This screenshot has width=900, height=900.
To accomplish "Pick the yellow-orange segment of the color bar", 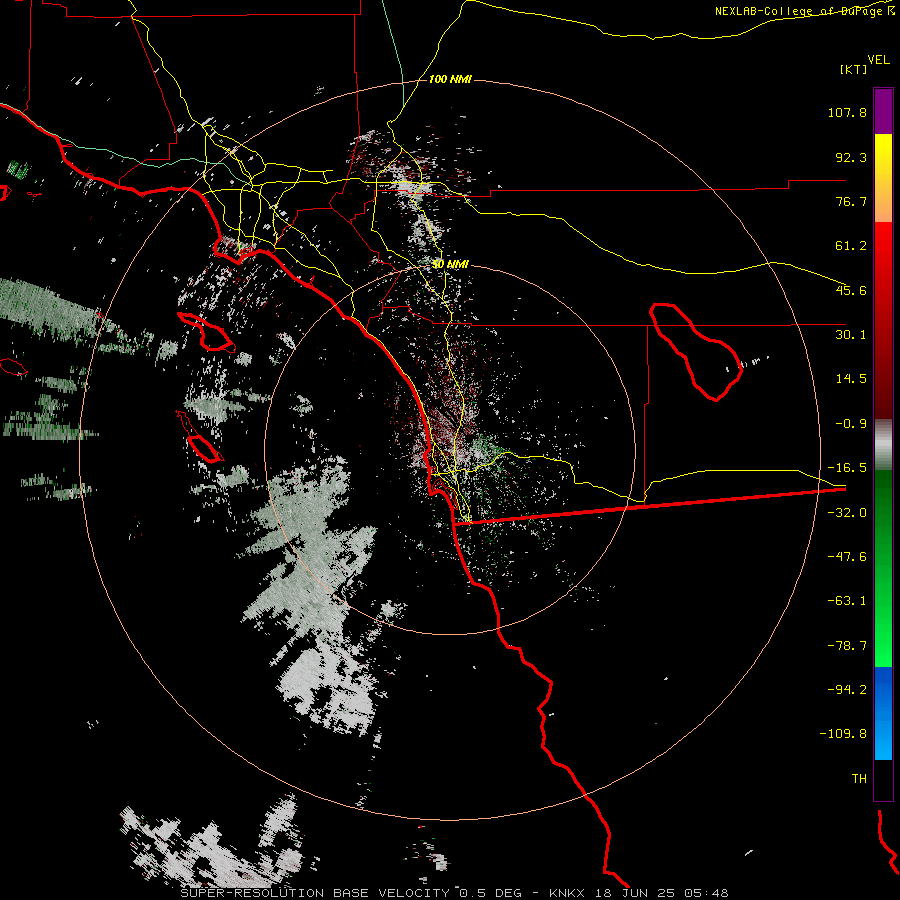I will 883,178.
